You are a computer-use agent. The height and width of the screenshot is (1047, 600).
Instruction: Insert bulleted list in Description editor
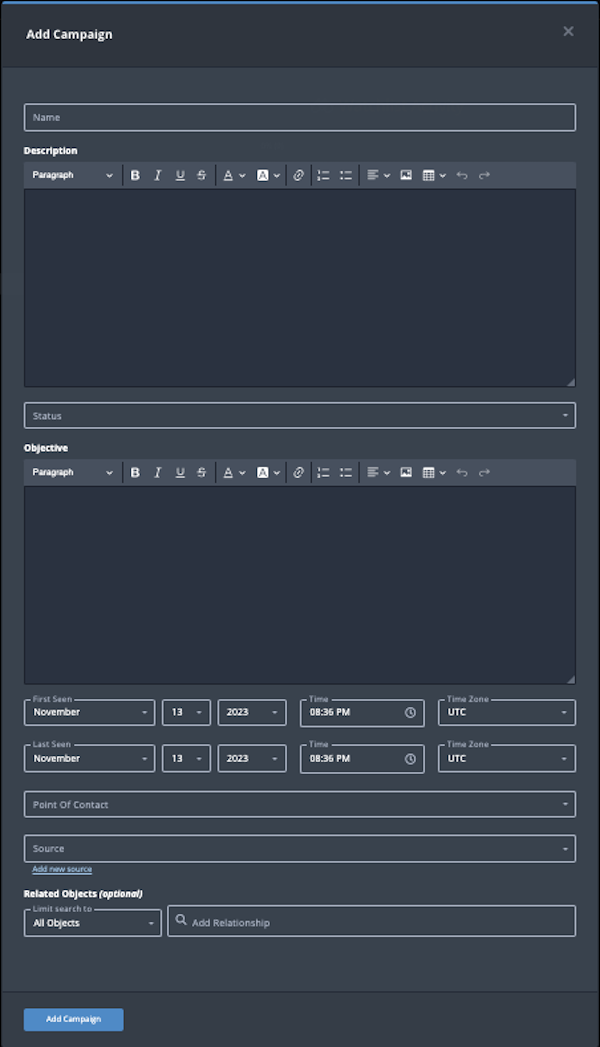[x=345, y=175]
